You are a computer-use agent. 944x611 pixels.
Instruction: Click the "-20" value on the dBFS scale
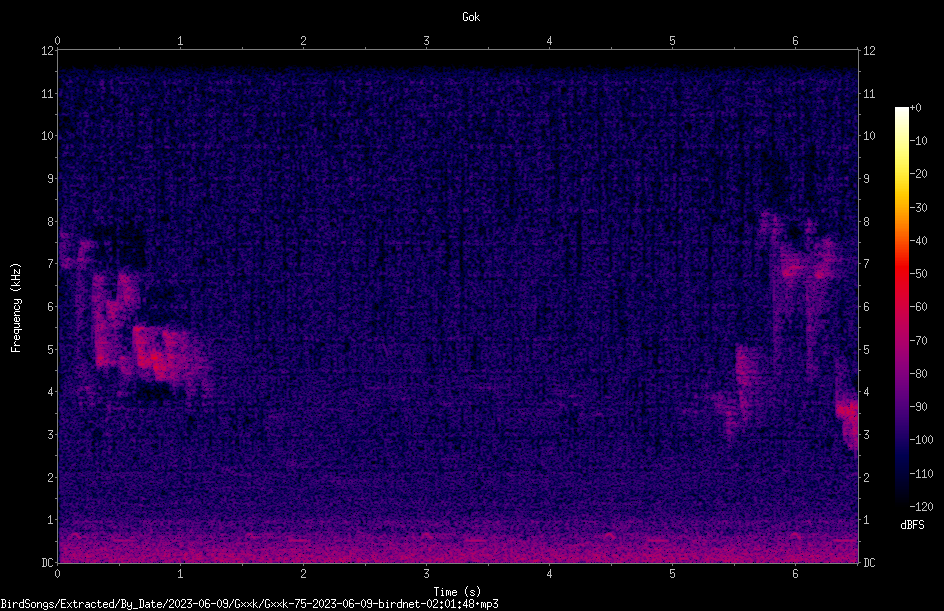918,174
